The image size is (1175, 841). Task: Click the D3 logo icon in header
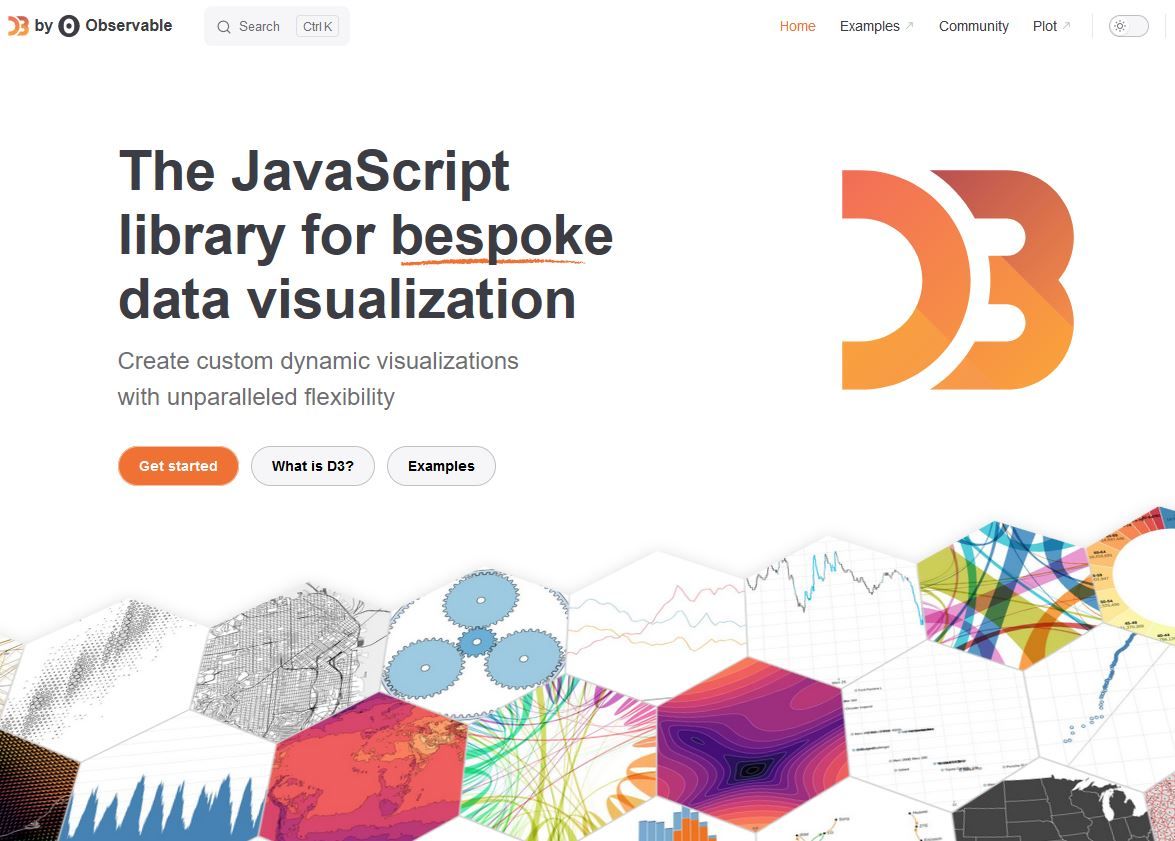pyautogui.click(x=18, y=26)
